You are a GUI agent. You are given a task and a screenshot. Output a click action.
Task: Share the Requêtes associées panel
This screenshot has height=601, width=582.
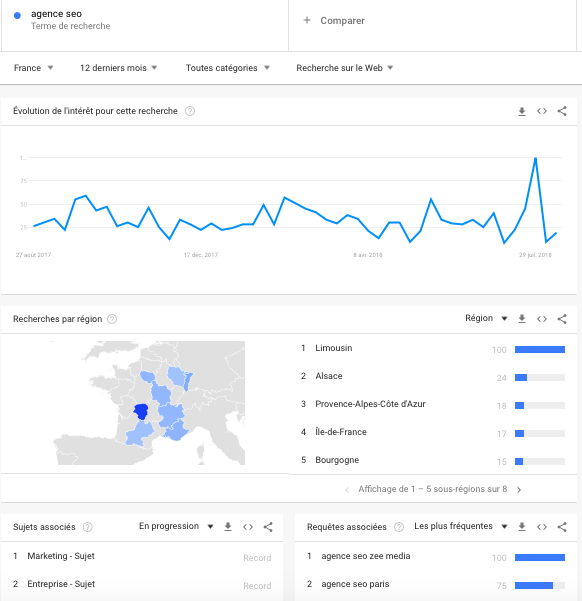click(562, 527)
